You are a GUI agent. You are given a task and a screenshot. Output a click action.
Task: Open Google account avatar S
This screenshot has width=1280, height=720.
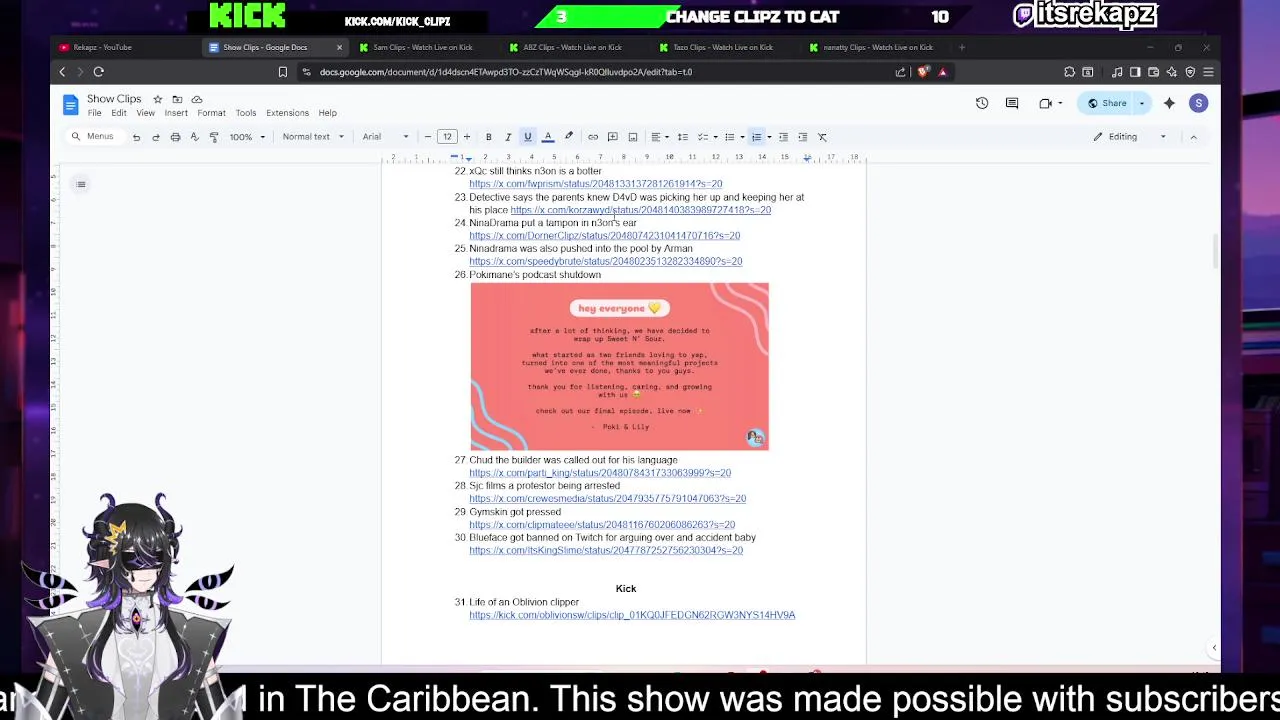click(x=1199, y=103)
